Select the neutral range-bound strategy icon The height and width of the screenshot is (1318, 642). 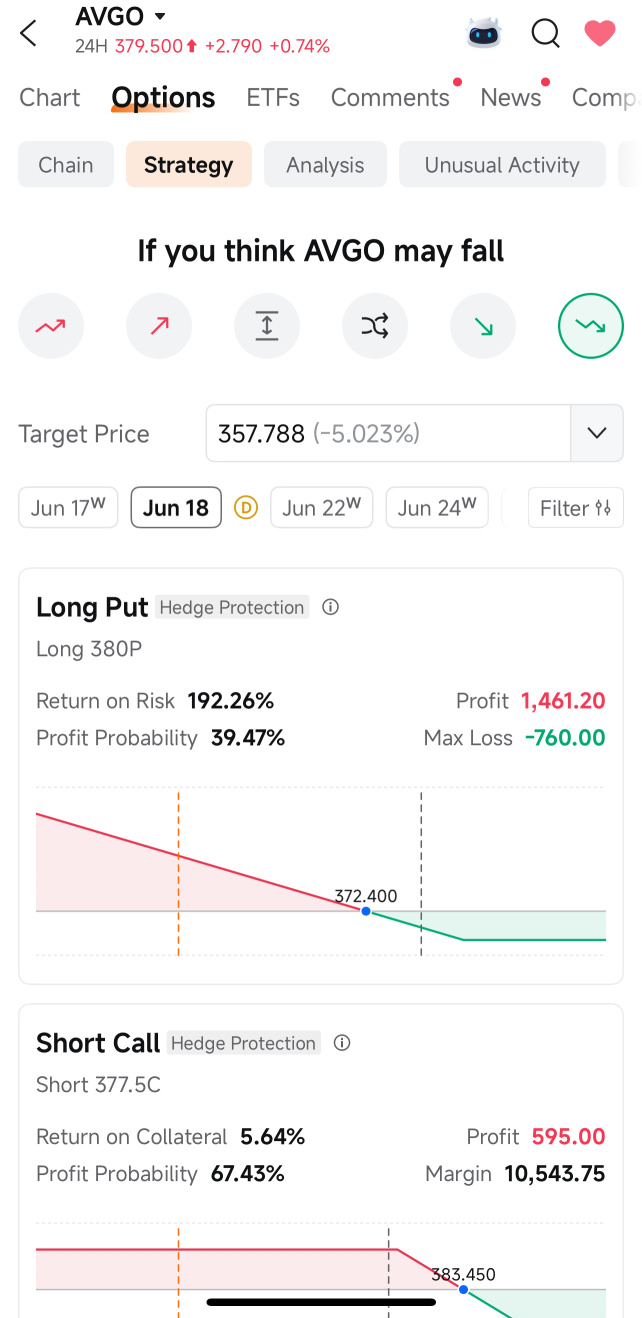click(x=267, y=325)
